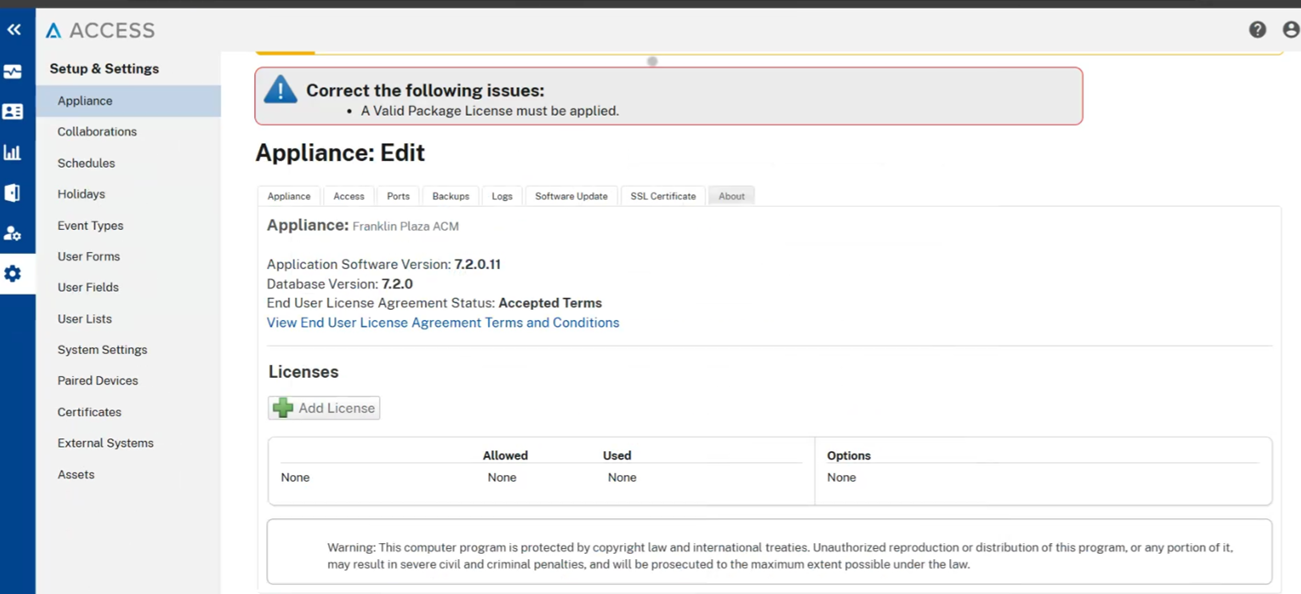1301x594 pixels.
Task: Click the Application Software Version 7.2.0.11 text
Action: pyautogui.click(x=384, y=265)
